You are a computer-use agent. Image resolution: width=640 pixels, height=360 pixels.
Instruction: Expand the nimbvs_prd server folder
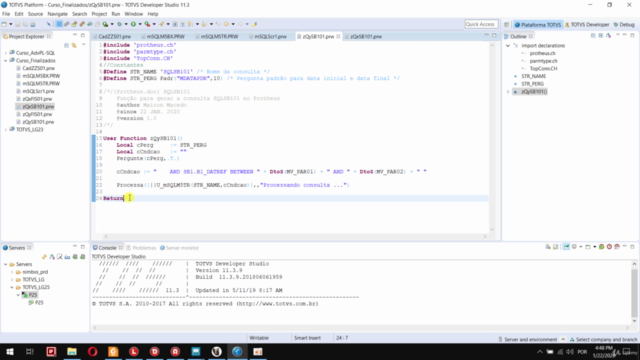coord(12,272)
